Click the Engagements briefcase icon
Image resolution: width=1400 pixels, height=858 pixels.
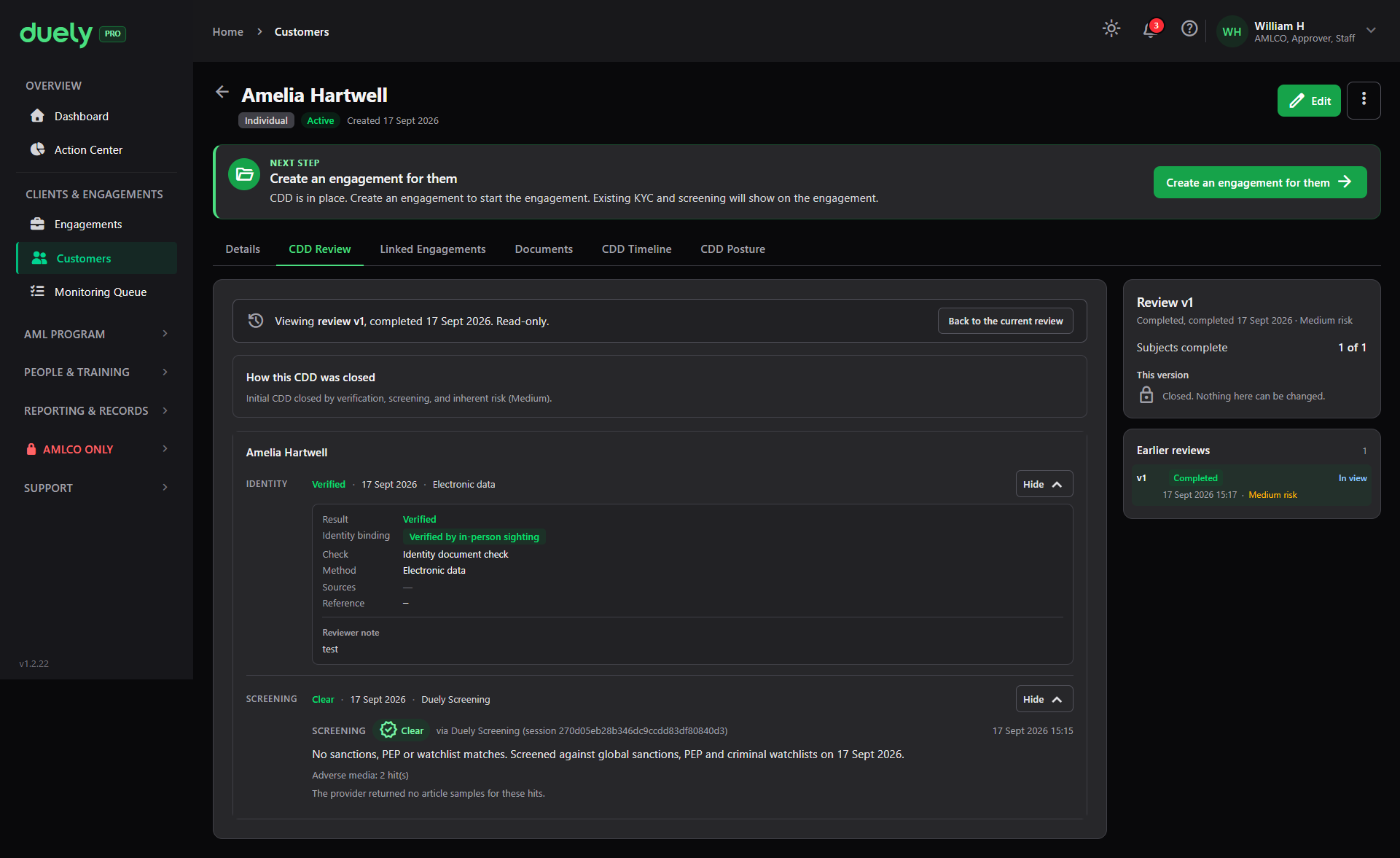click(37, 224)
